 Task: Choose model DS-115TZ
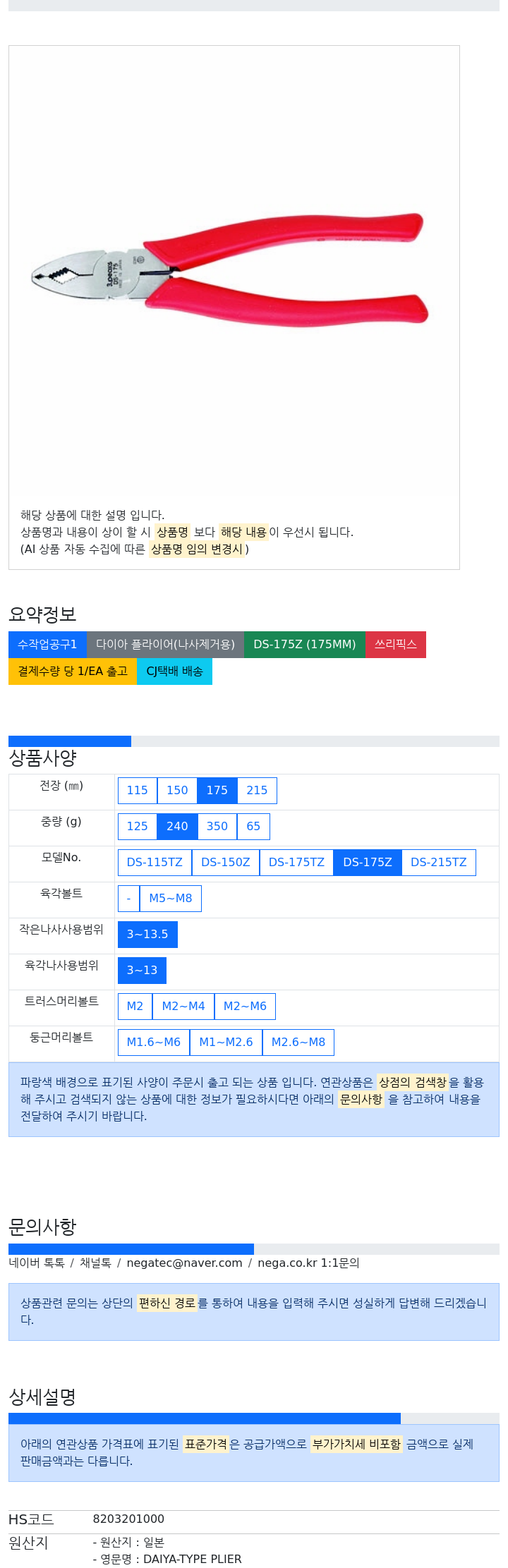click(x=155, y=863)
